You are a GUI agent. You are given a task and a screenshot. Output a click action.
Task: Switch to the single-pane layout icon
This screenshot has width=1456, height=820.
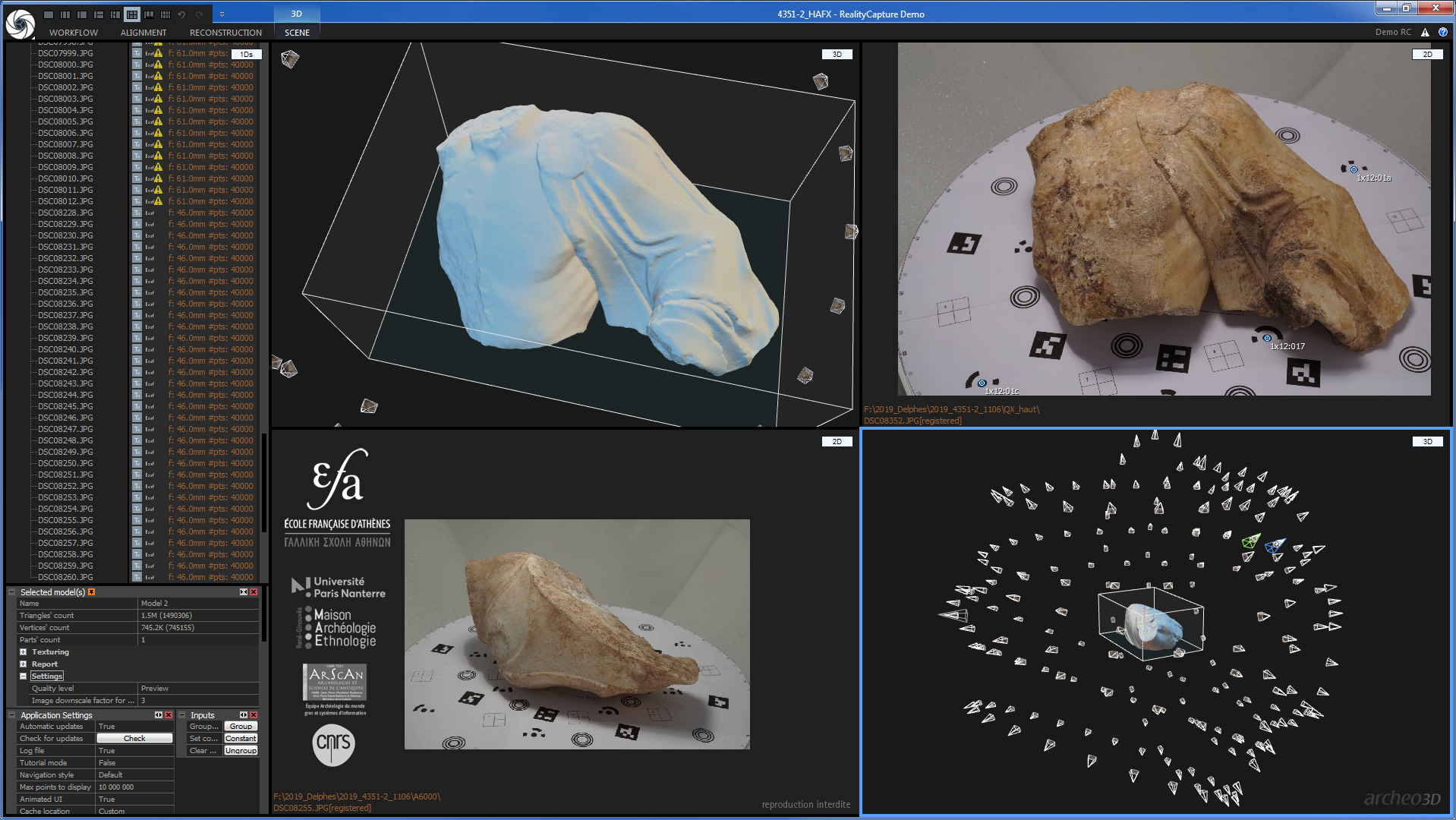(x=49, y=14)
